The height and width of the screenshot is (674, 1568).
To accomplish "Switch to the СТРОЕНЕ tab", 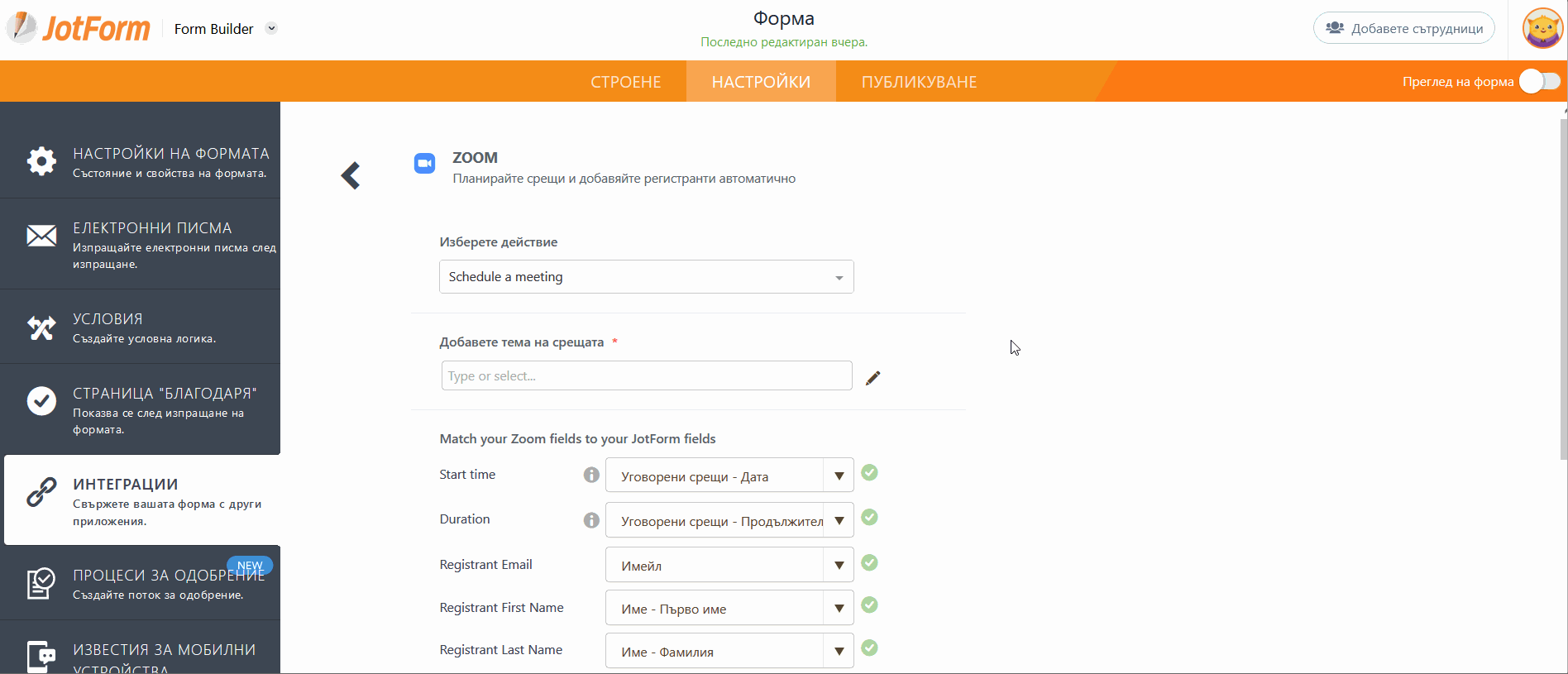I will point(625,82).
